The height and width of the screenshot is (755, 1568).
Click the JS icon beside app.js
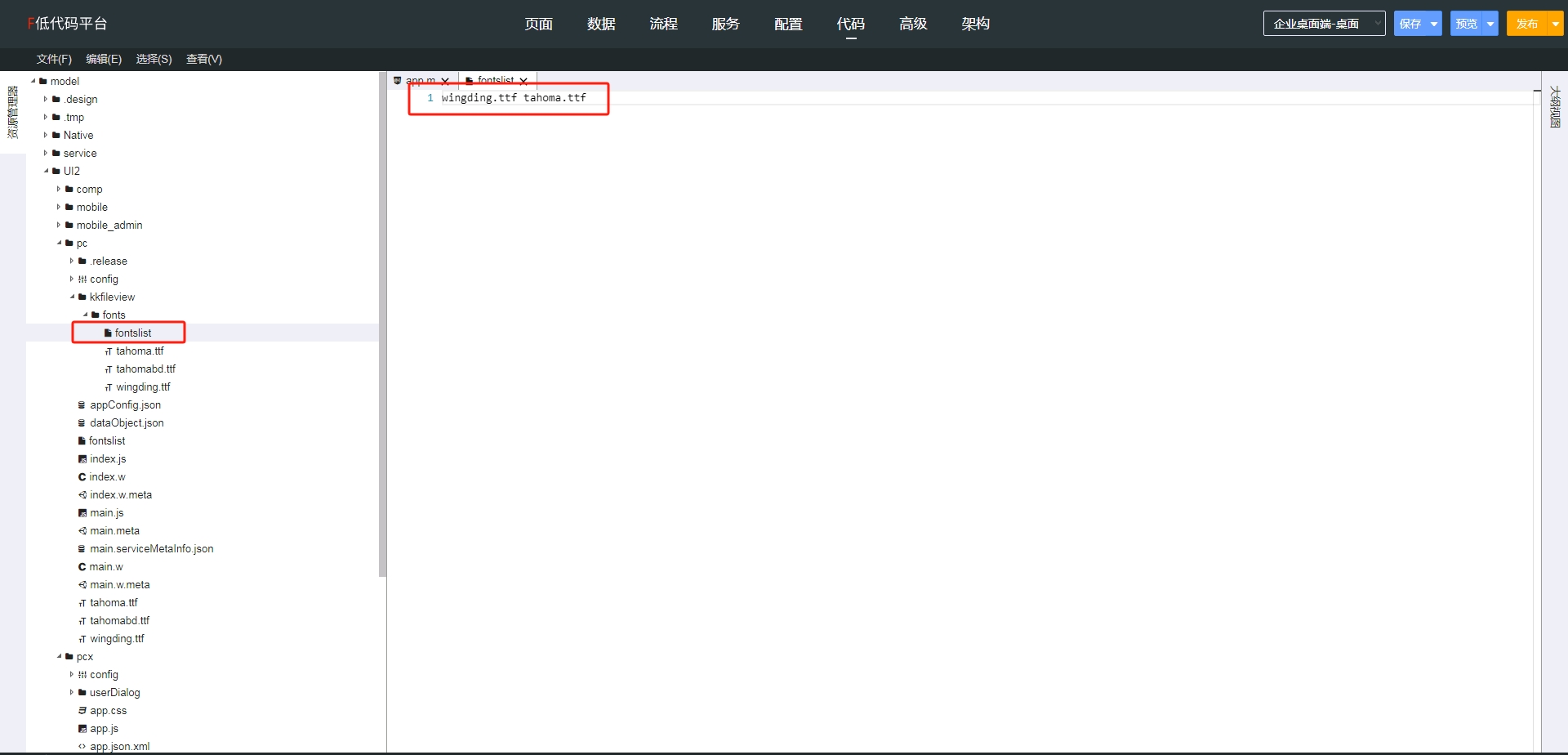82,729
